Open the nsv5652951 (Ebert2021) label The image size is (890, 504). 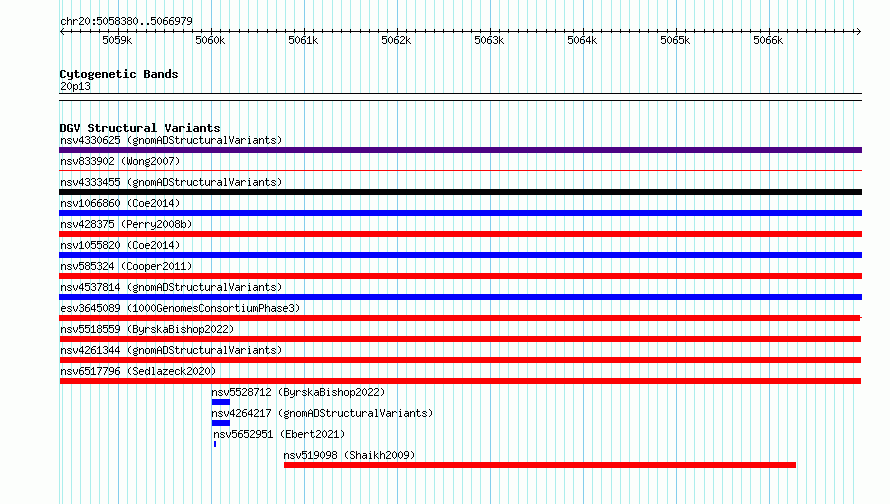[x=279, y=434]
